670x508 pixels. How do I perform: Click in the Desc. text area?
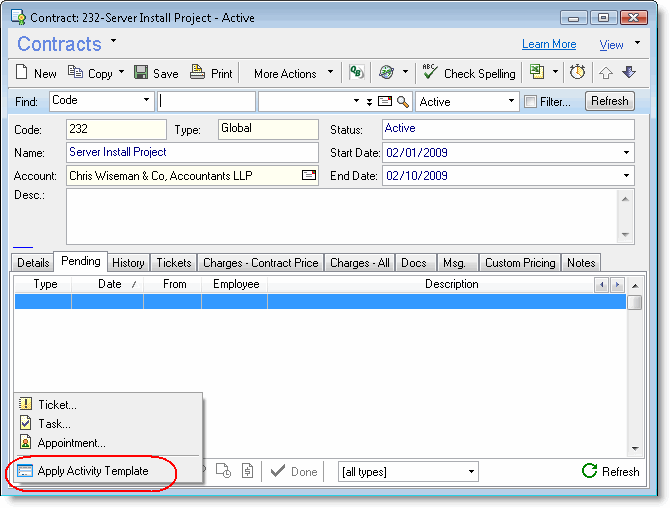tap(340, 215)
